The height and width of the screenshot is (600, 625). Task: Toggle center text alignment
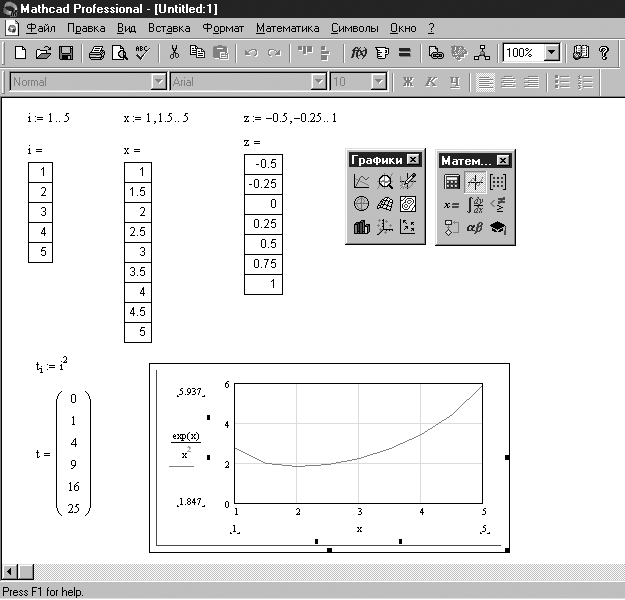508,82
